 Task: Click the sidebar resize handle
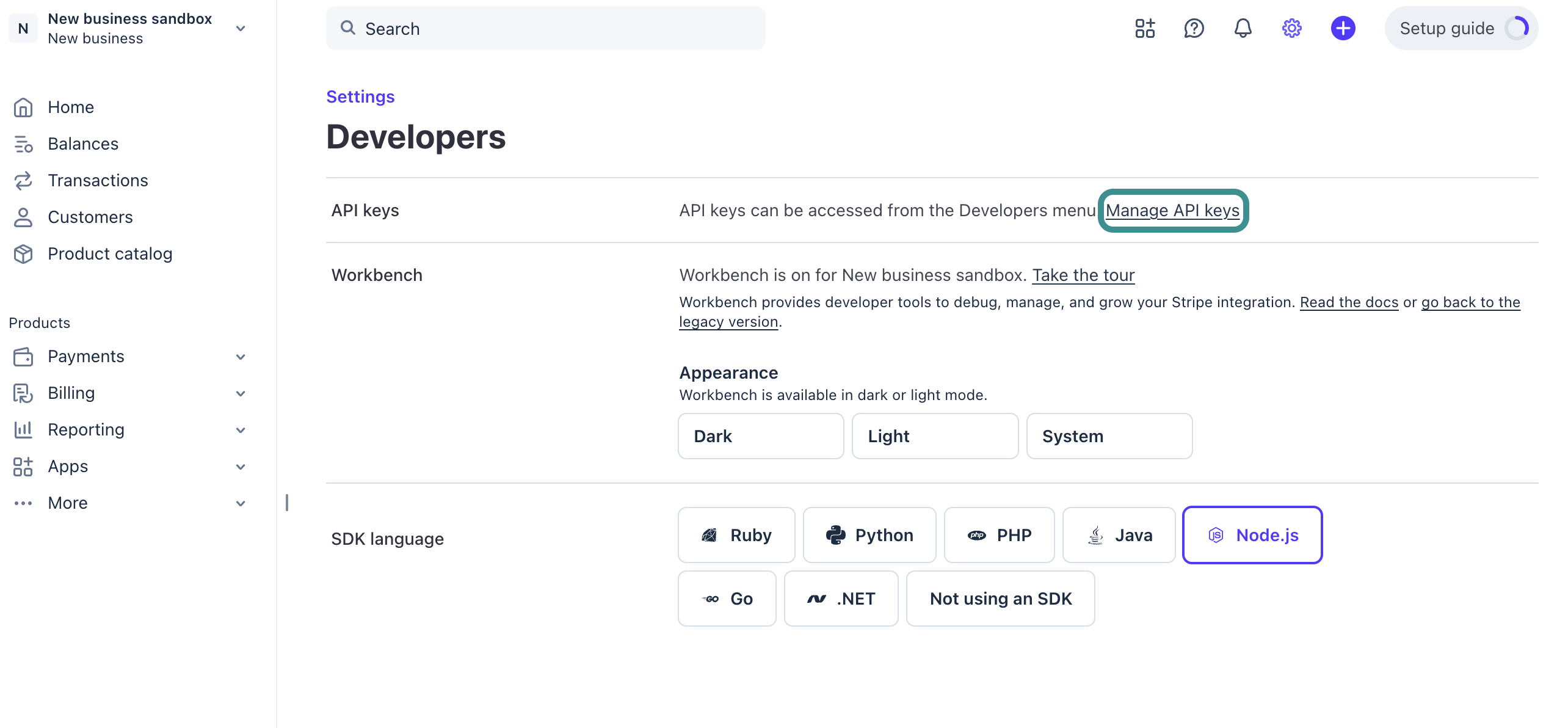[x=287, y=503]
